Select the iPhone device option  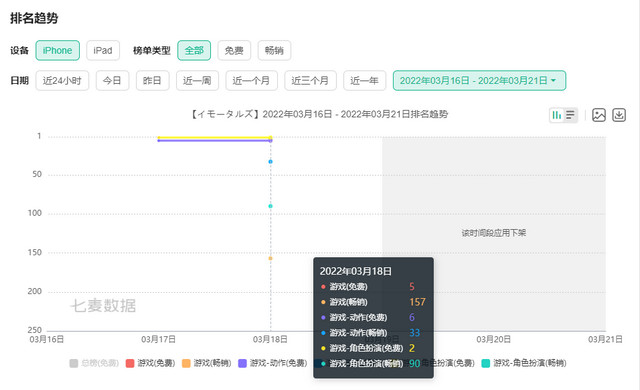coord(58,51)
